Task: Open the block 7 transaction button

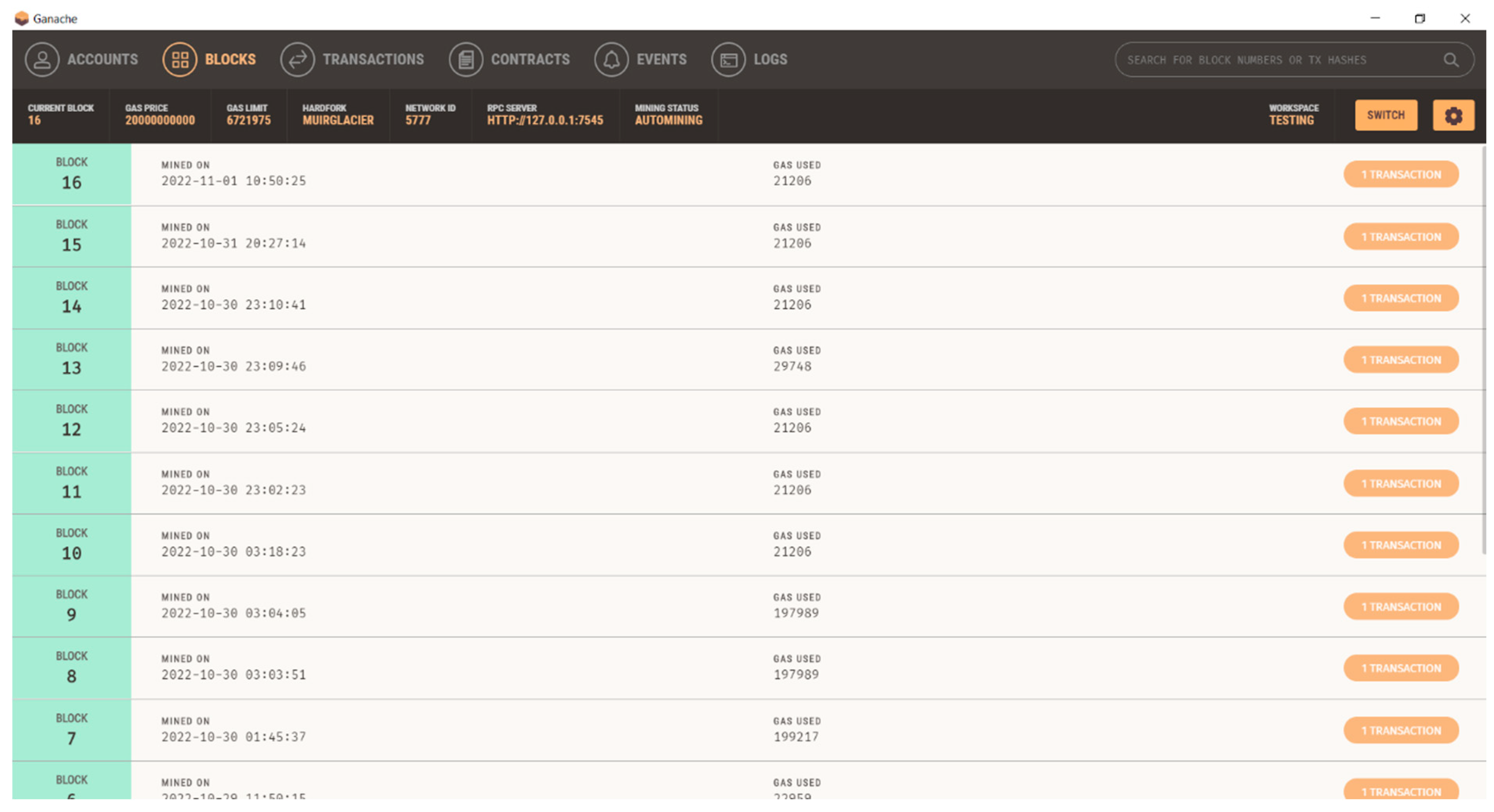Action: click(x=1401, y=730)
